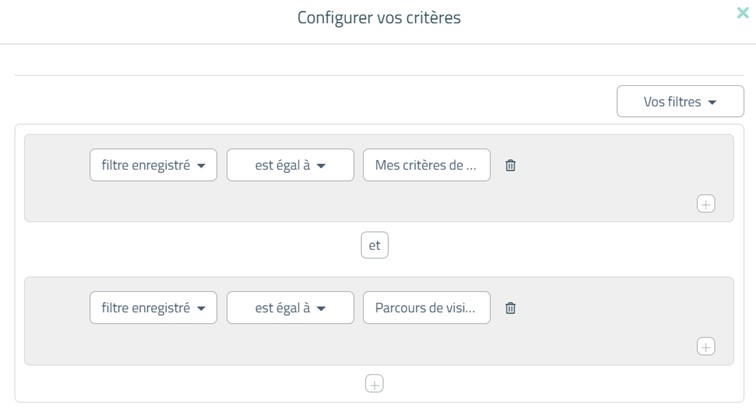Viewport: 756px width, 415px height.
Task: Select the 'Mes critères de ...' value field
Action: 427,165
